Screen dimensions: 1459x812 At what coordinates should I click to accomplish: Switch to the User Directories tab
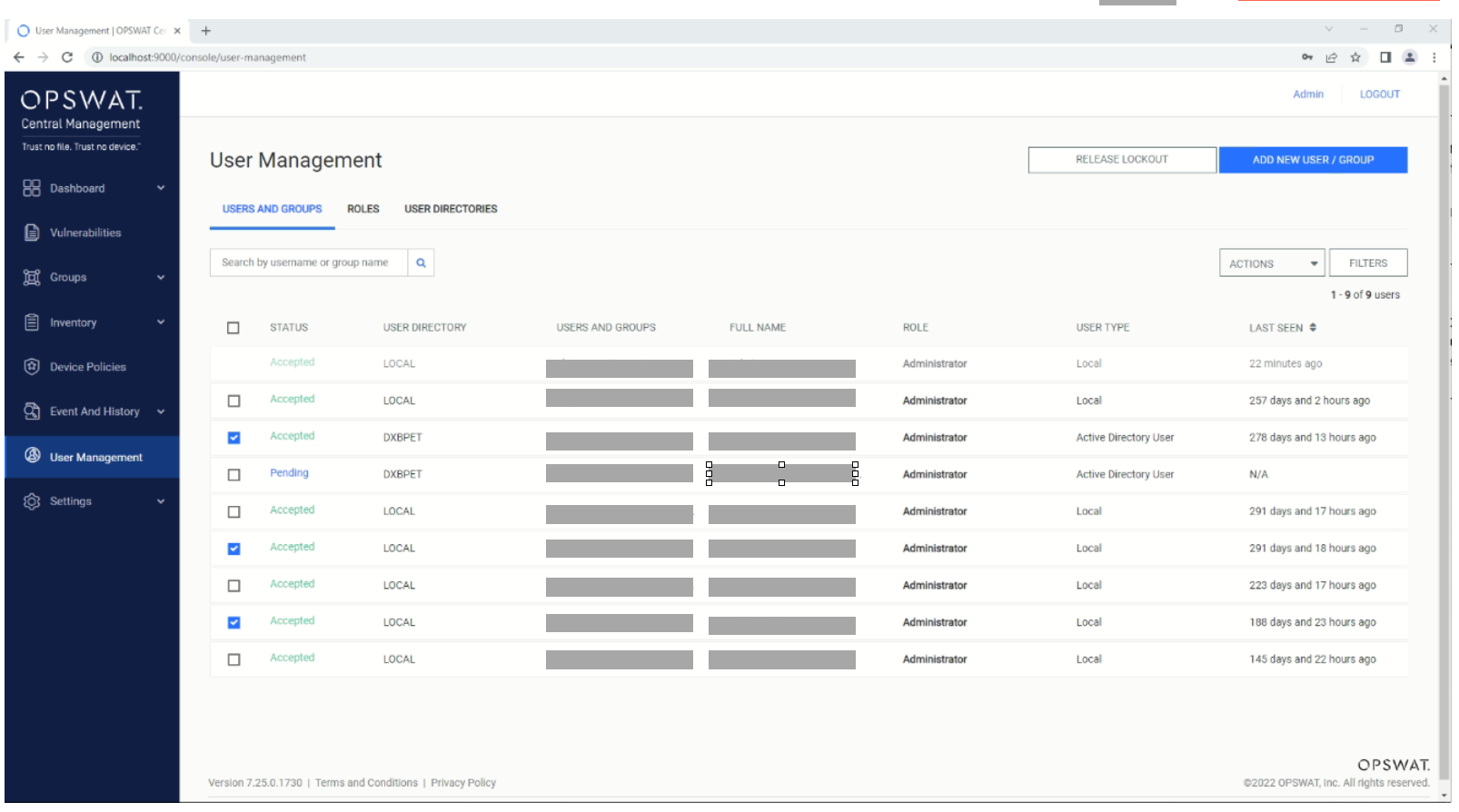click(x=451, y=209)
